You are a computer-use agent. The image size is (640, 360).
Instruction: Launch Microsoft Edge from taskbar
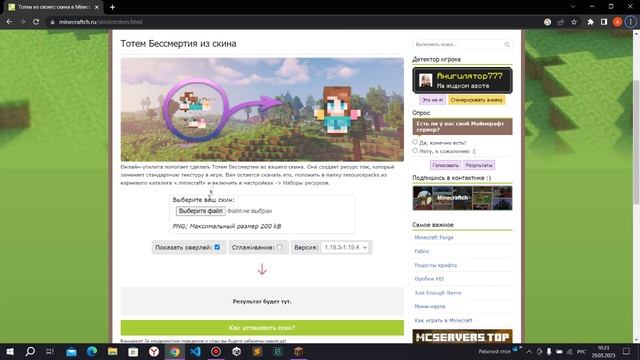pyautogui.click(x=92, y=351)
